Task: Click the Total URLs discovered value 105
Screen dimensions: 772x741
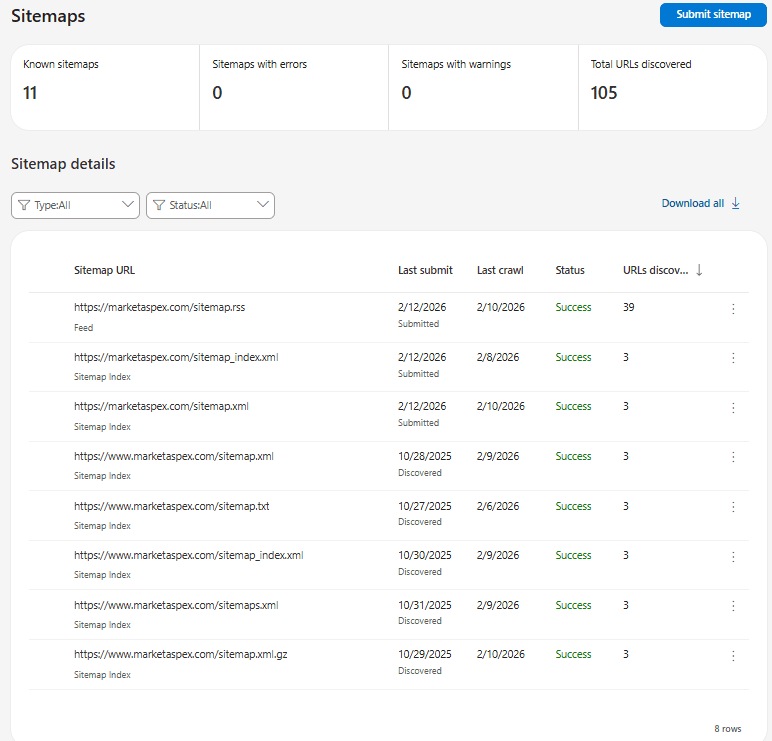Action: click(x=604, y=93)
